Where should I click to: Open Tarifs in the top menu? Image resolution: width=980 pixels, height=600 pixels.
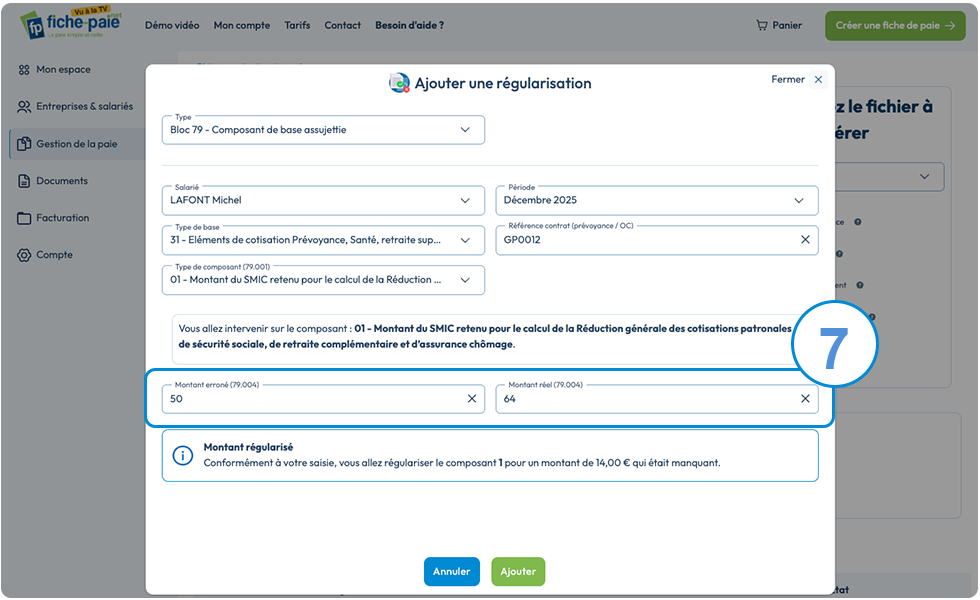[297, 26]
